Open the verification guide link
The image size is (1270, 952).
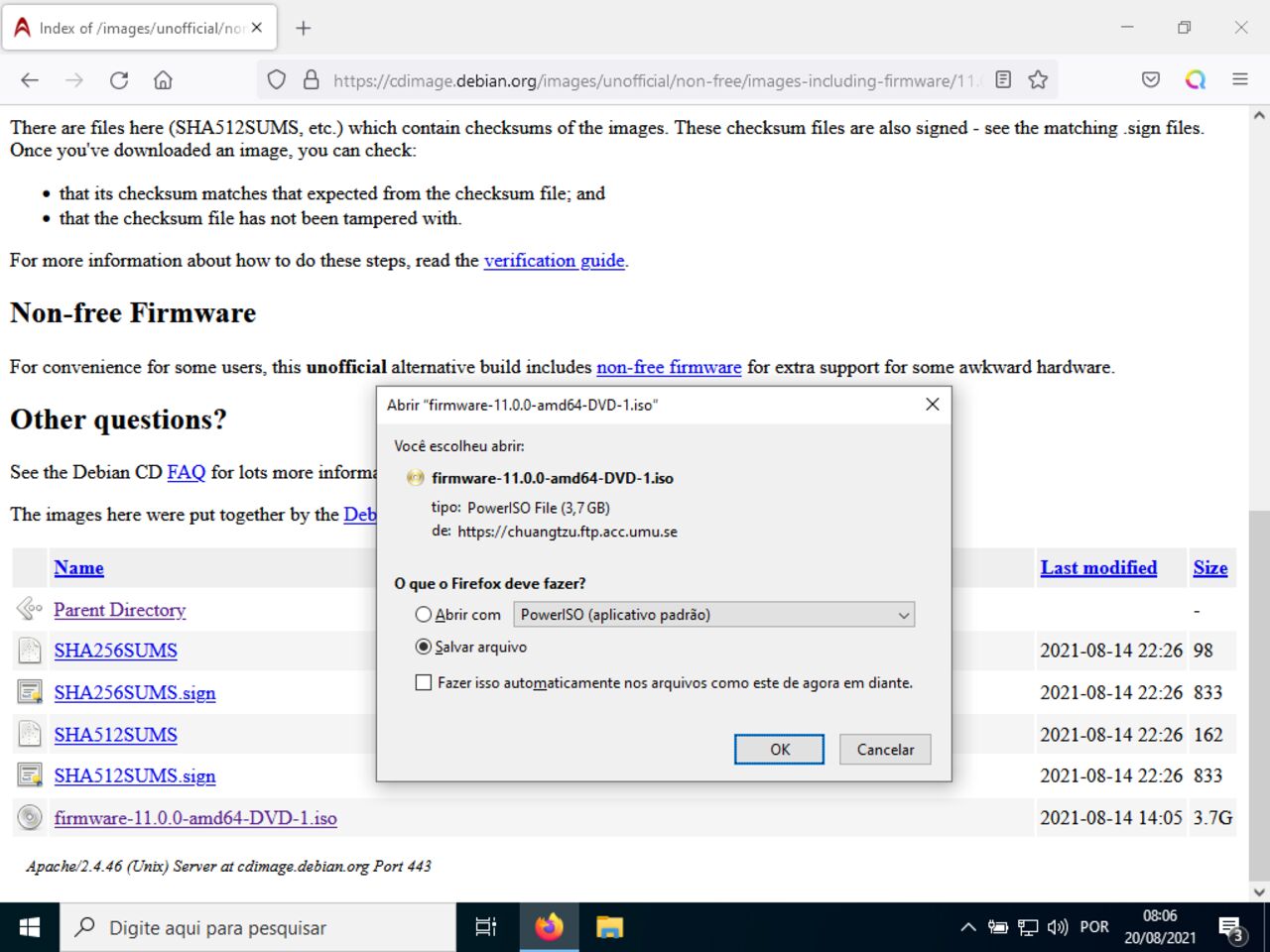[555, 261]
